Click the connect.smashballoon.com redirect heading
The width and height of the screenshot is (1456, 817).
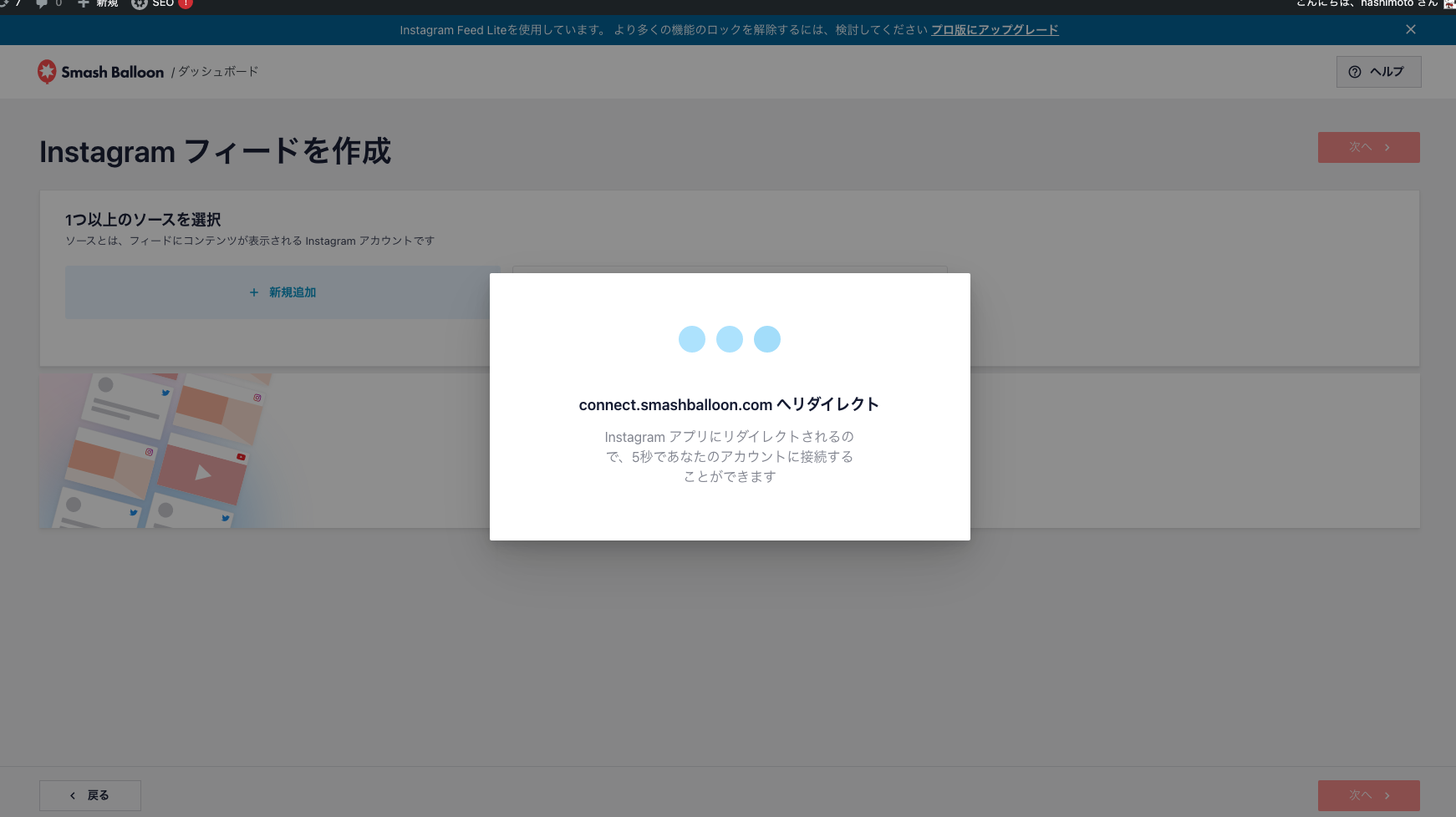coord(729,404)
